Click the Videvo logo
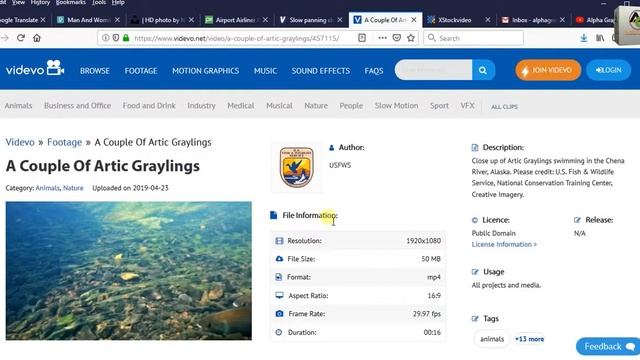Image resolution: width=640 pixels, height=360 pixels. click(x=35, y=69)
